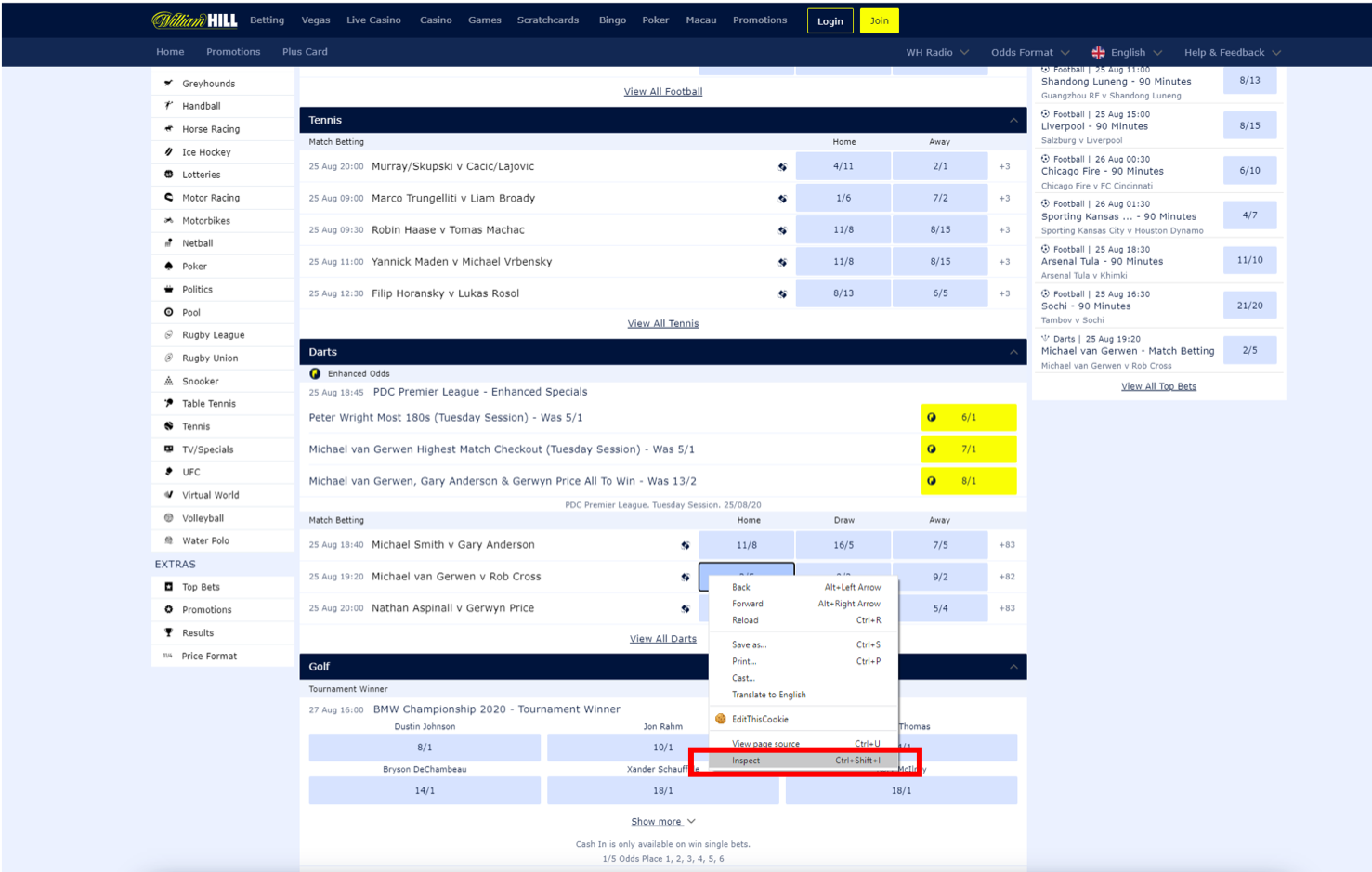Click the EditThisCookie icon in context menu
This screenshot has width=1372, height=872.
(721, 719)
